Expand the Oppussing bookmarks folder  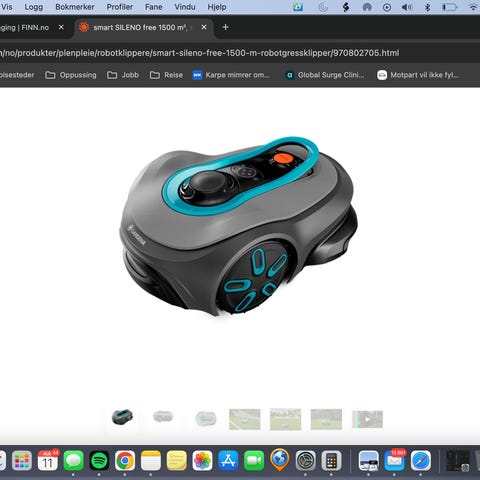click(71, 75)
